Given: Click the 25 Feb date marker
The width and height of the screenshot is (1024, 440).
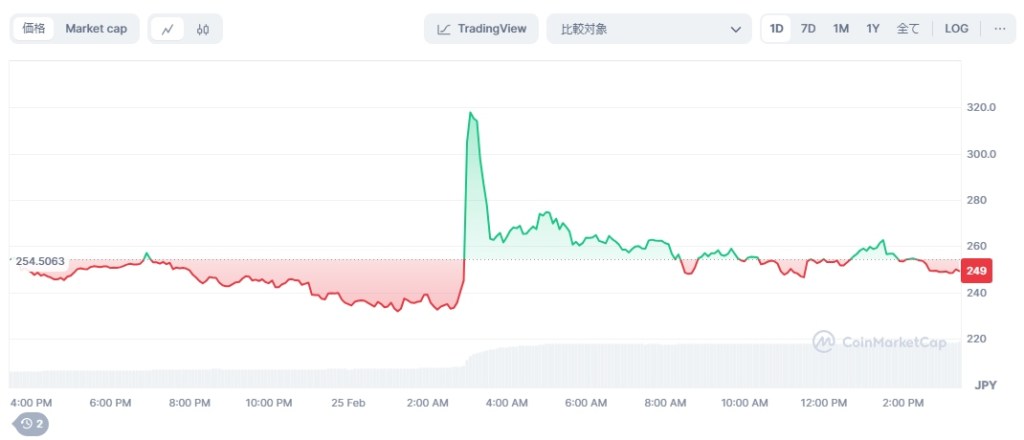Looking at the screenshot, I should (x=348, y=402).
